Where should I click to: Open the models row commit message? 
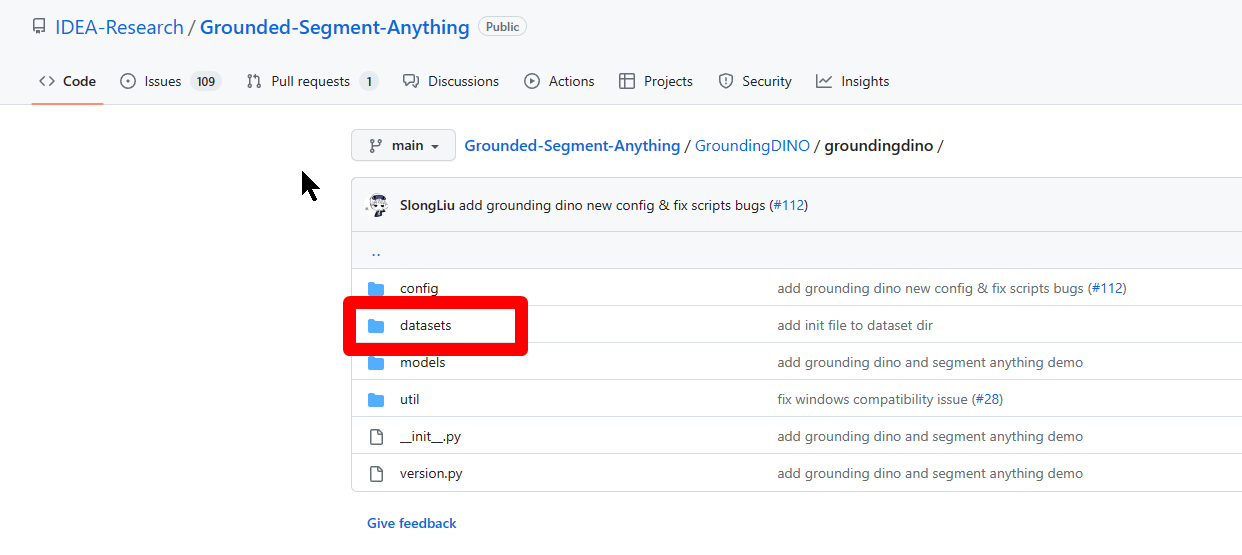click(930, 362)
